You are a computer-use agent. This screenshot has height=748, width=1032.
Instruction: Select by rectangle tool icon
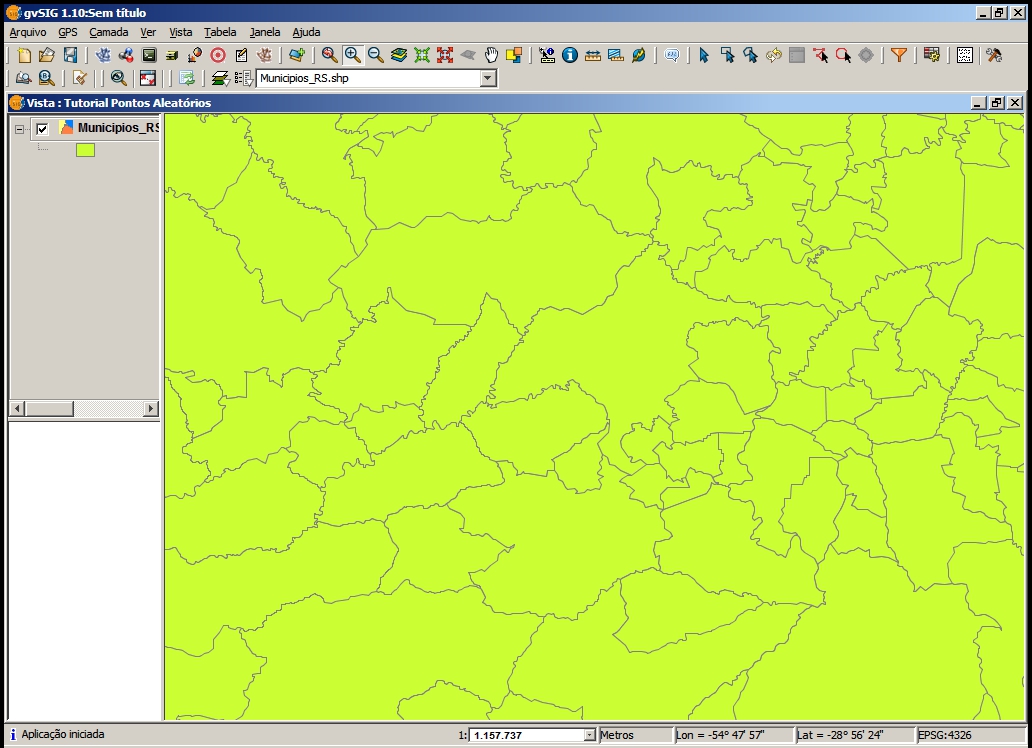click(x=727, y=55)
